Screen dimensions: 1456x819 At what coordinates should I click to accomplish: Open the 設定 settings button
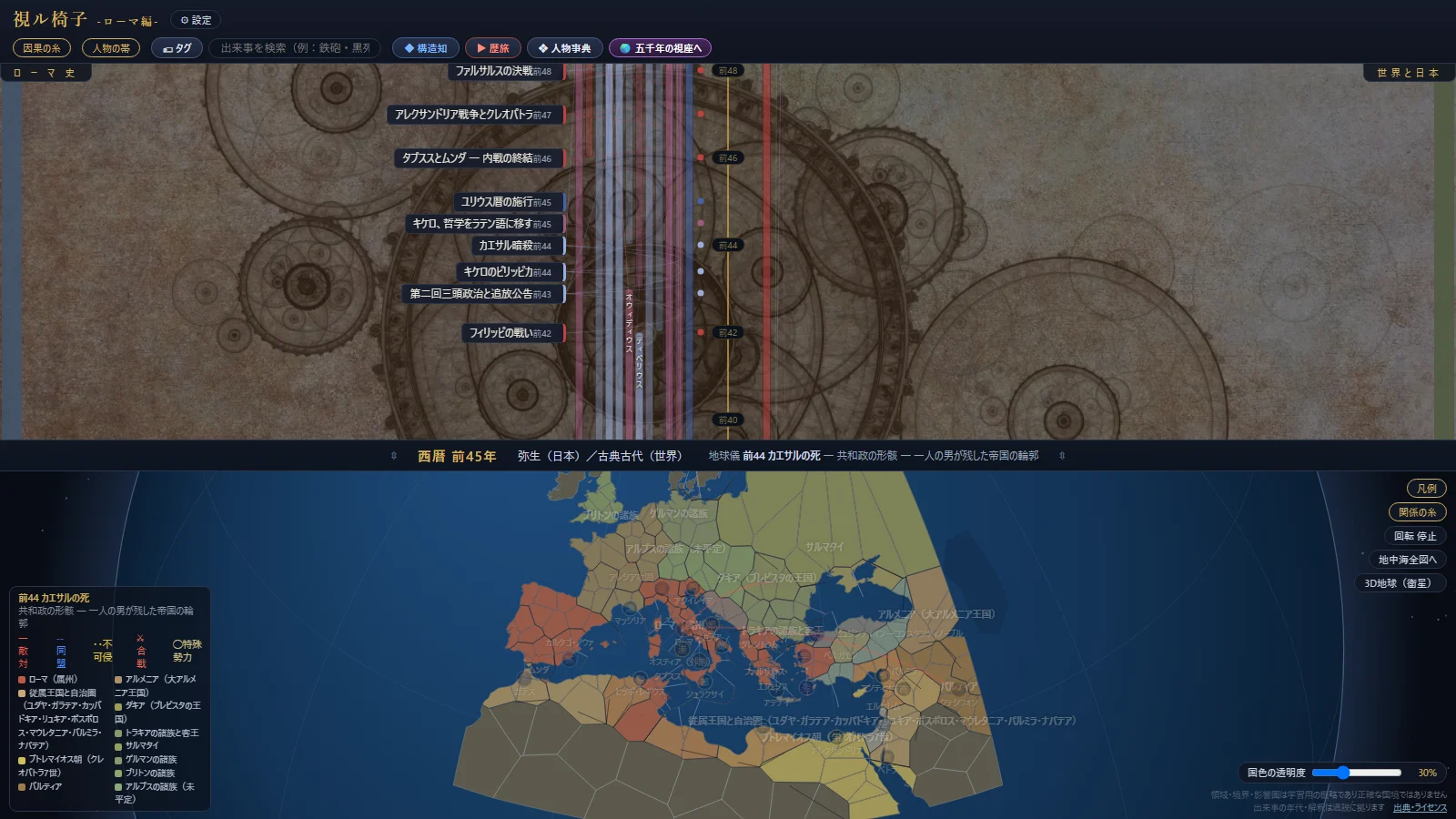[196, 20]
